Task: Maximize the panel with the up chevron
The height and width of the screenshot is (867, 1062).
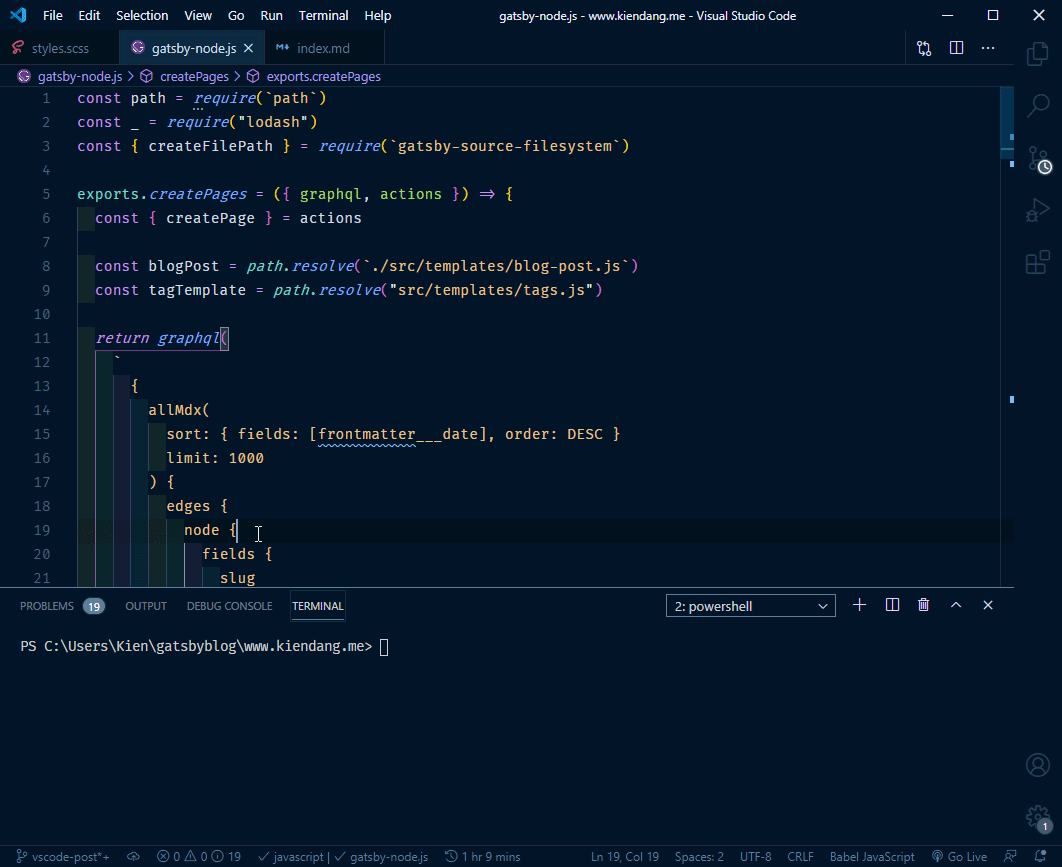Action: pyautogui.click(x=956, y=605)
